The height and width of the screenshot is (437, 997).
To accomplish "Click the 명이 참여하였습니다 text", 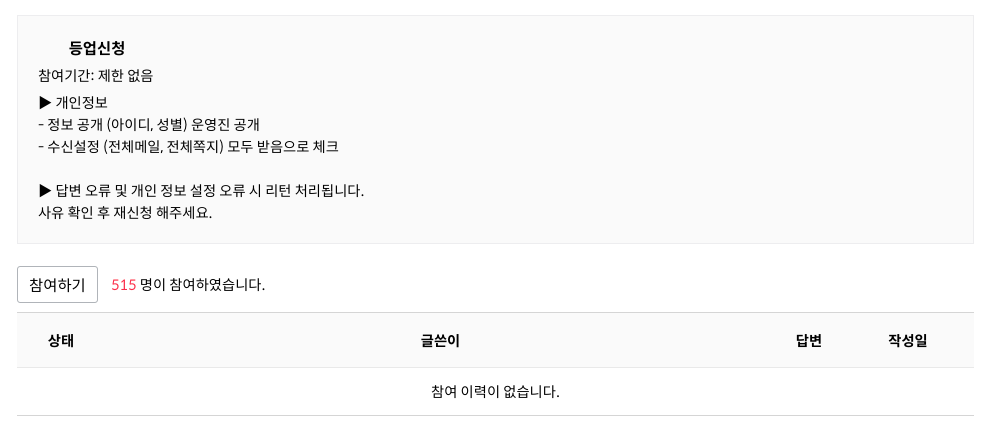I will click(202, 285).
